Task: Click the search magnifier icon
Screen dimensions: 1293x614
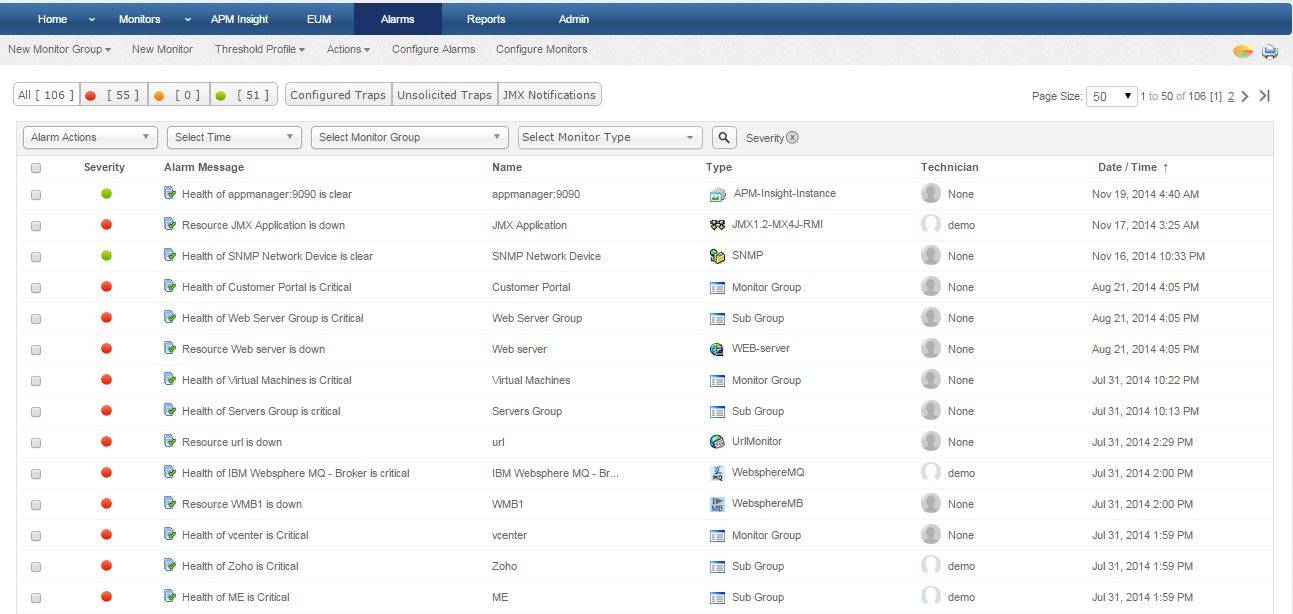Action: point(724,137)
